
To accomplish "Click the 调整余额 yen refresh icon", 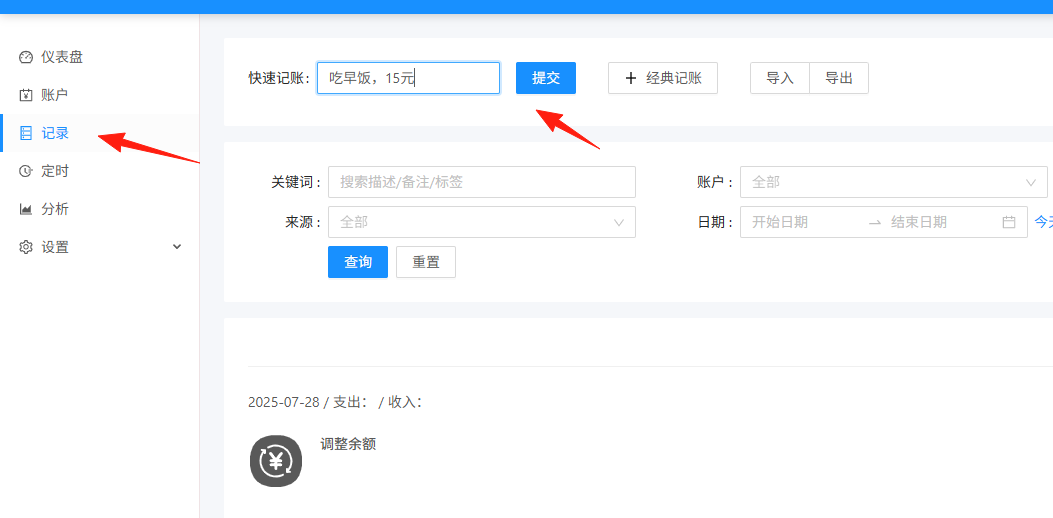I will [x=276, y=461].
